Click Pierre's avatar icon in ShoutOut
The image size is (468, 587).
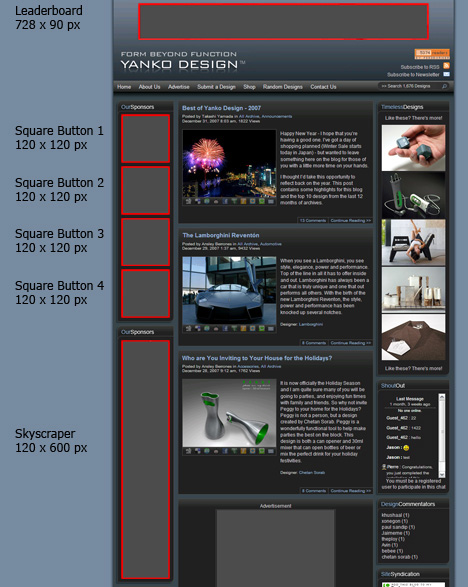[x=384, y=467]
